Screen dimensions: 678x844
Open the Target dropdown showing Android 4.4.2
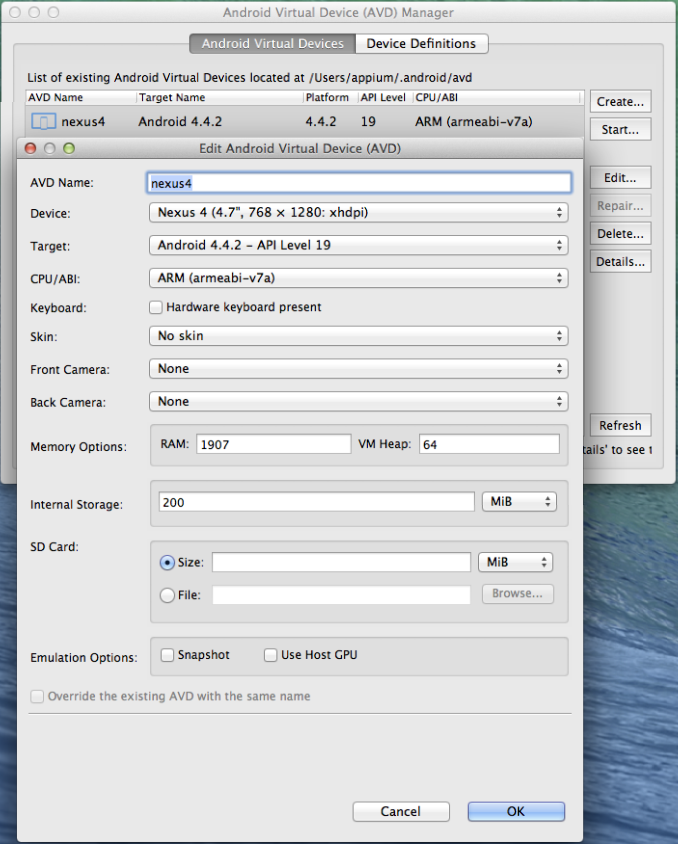[x=358, y=245]
